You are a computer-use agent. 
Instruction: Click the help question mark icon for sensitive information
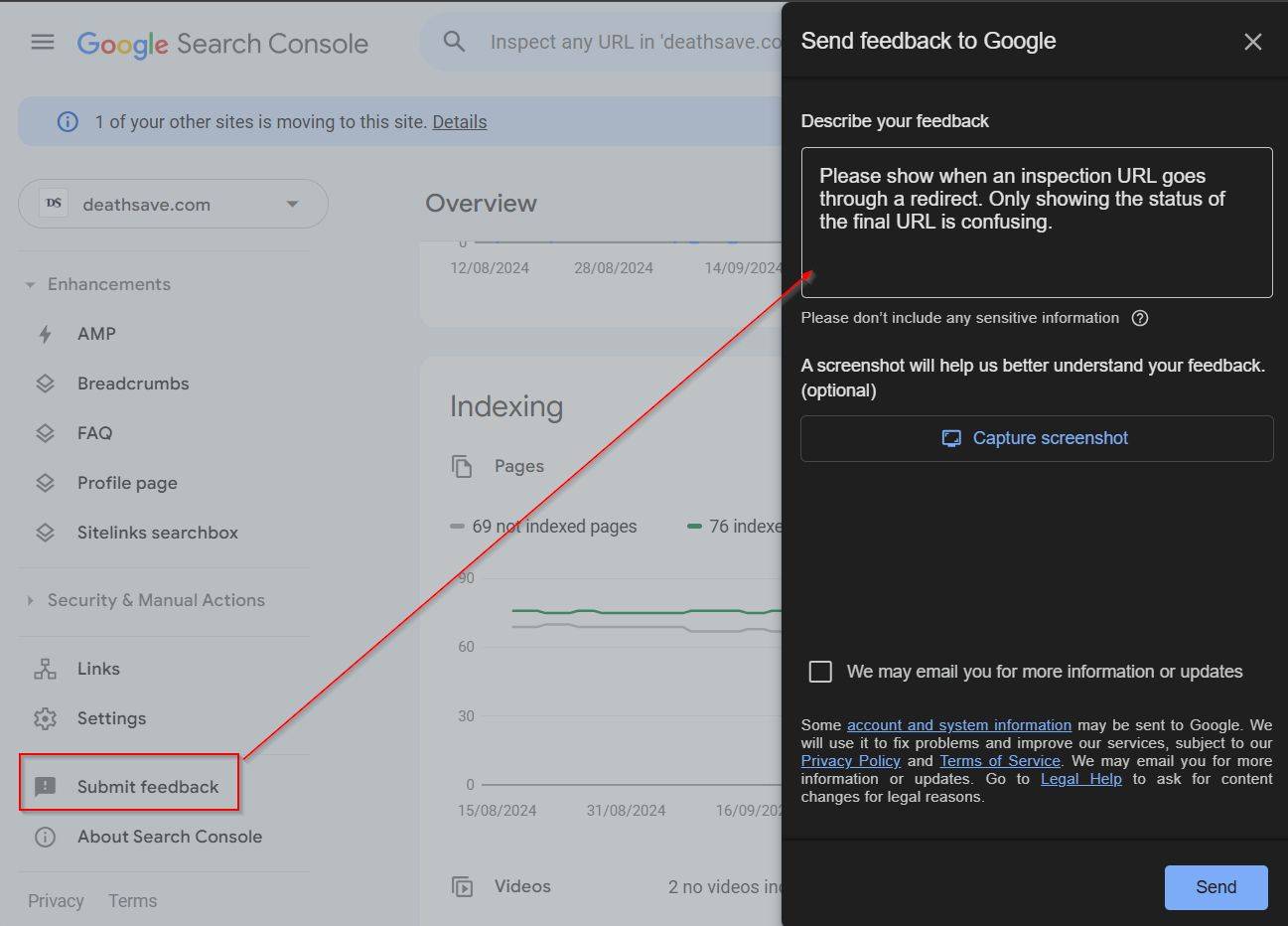[x=1140, y=318]
